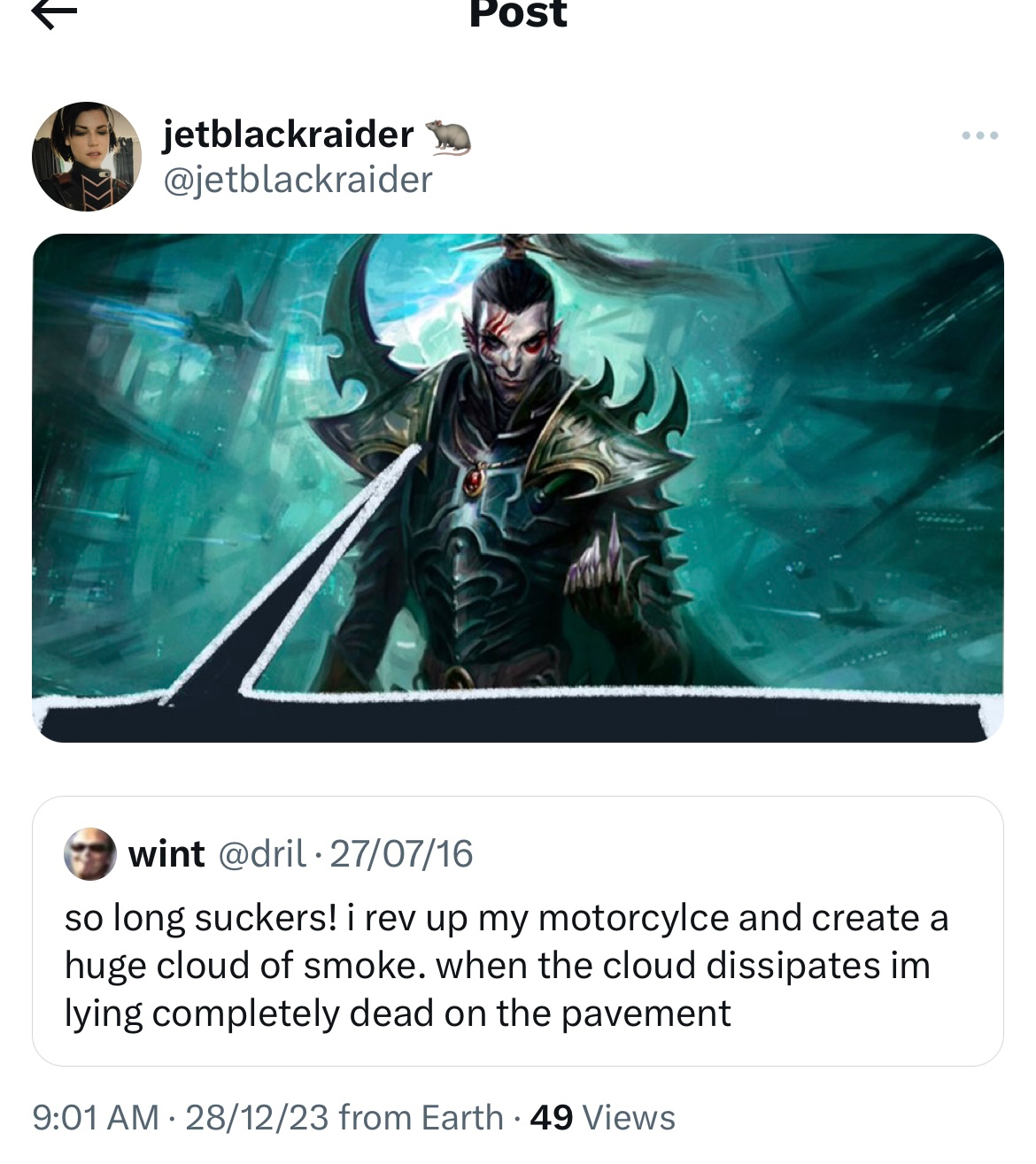Viewport: 1036px width, 1164px height.
Task: Click the wint display name
Action: [x=166, y=854]
